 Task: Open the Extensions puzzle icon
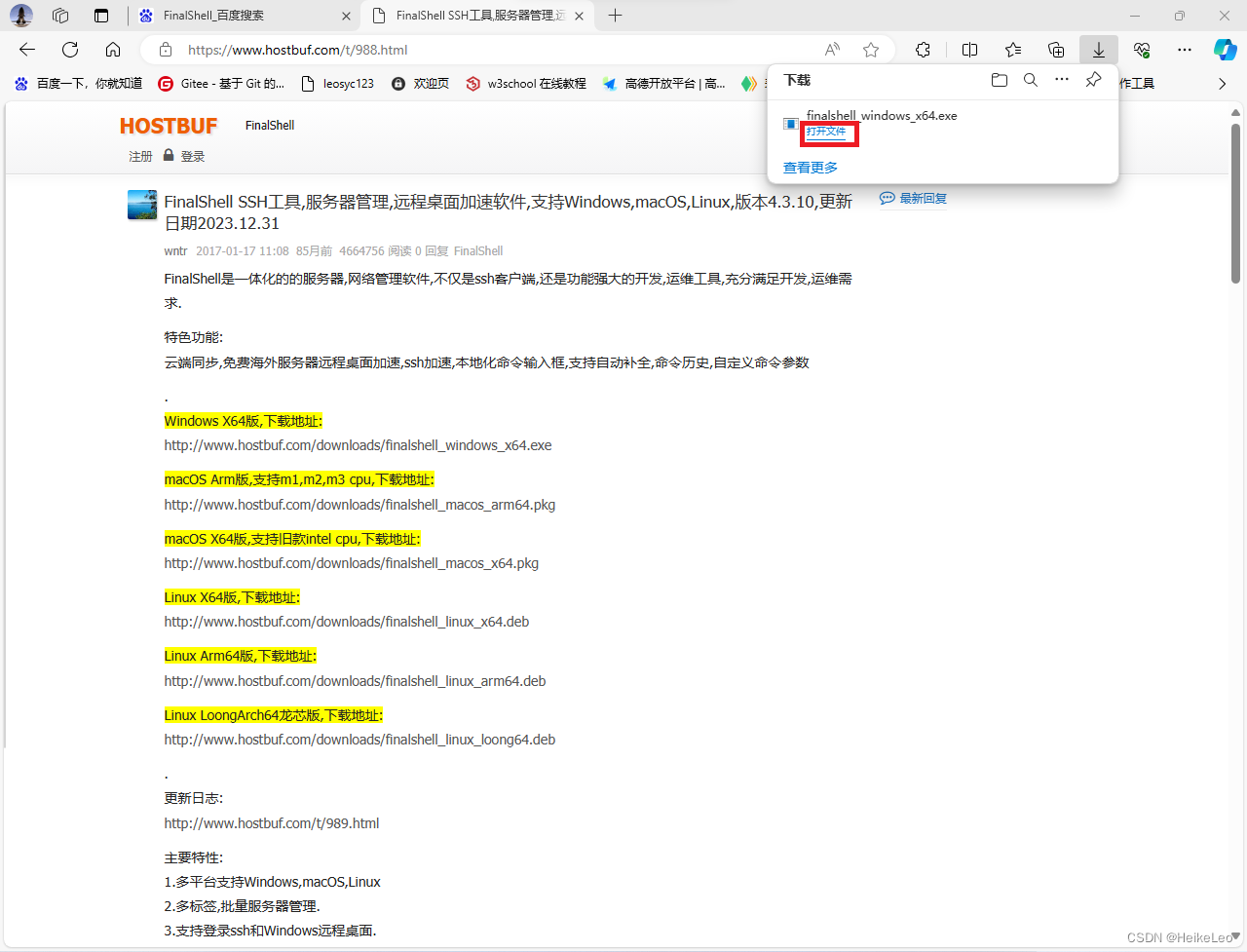pos(923,50)
